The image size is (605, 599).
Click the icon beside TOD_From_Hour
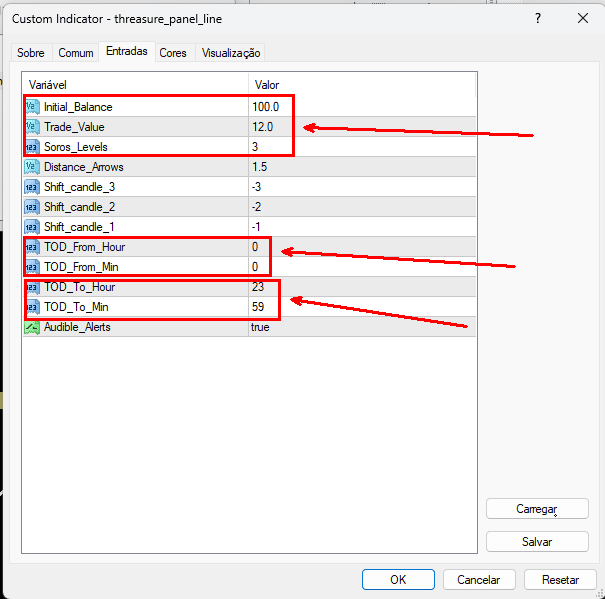tap(33, 247)
